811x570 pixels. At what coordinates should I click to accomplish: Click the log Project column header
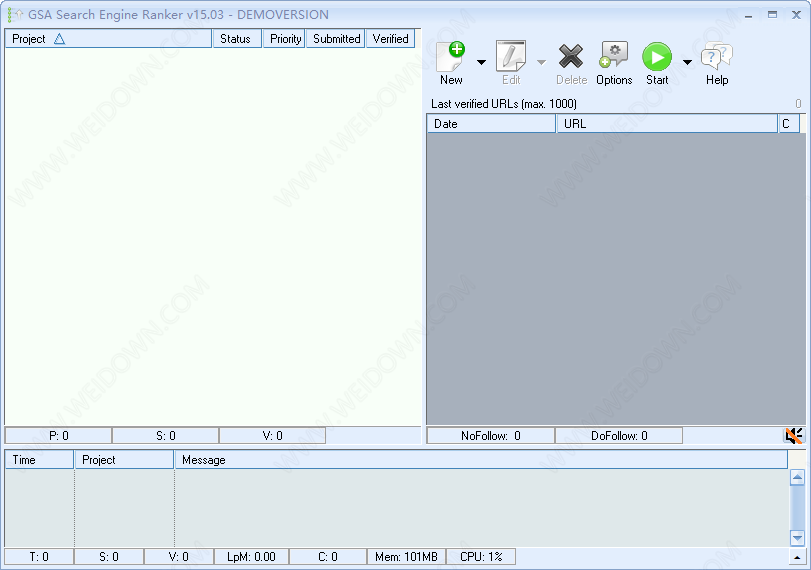tap(124, 460)
